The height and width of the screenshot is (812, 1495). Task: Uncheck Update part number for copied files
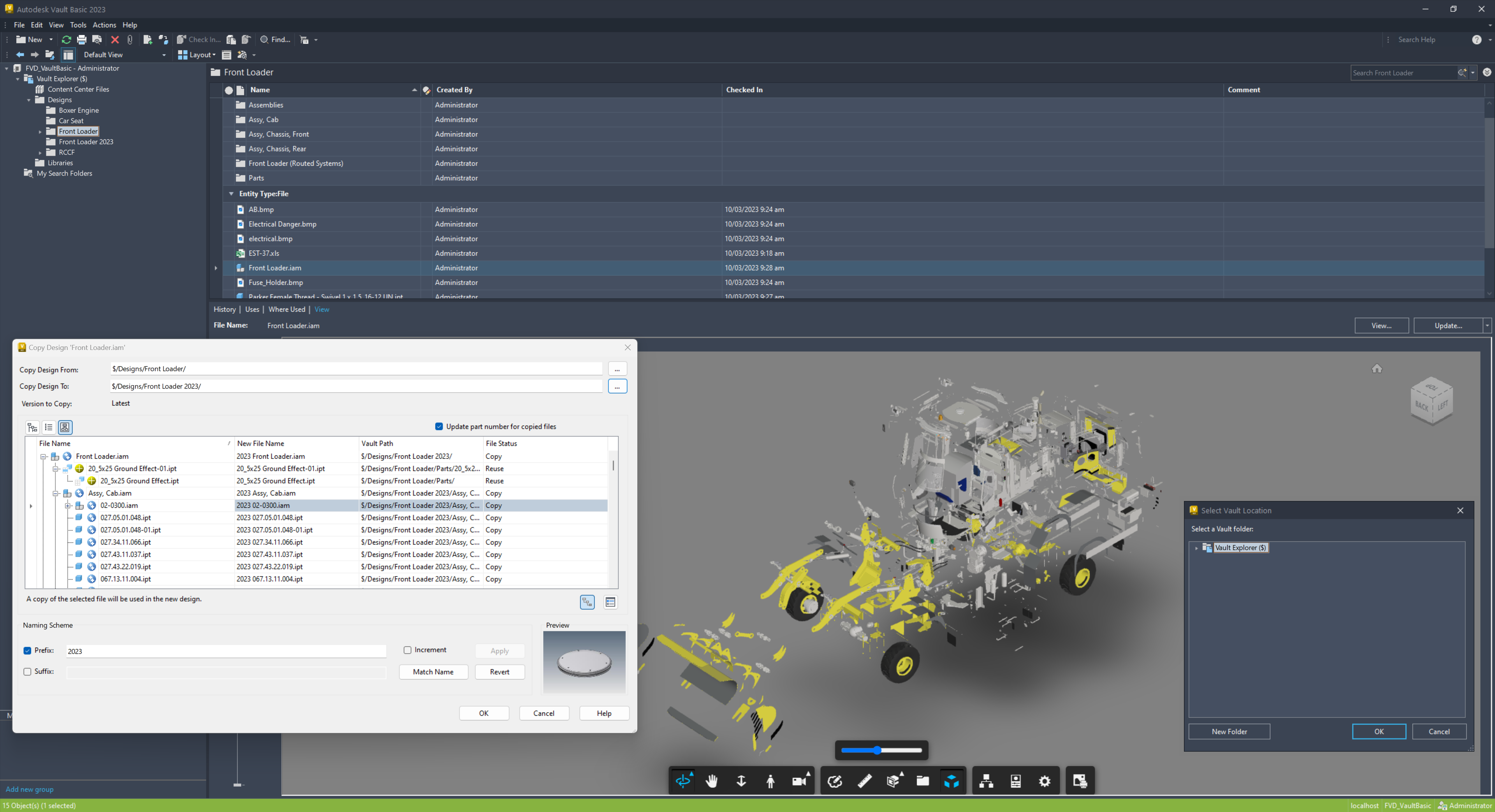pyautogui.click(x=439, y=427)
